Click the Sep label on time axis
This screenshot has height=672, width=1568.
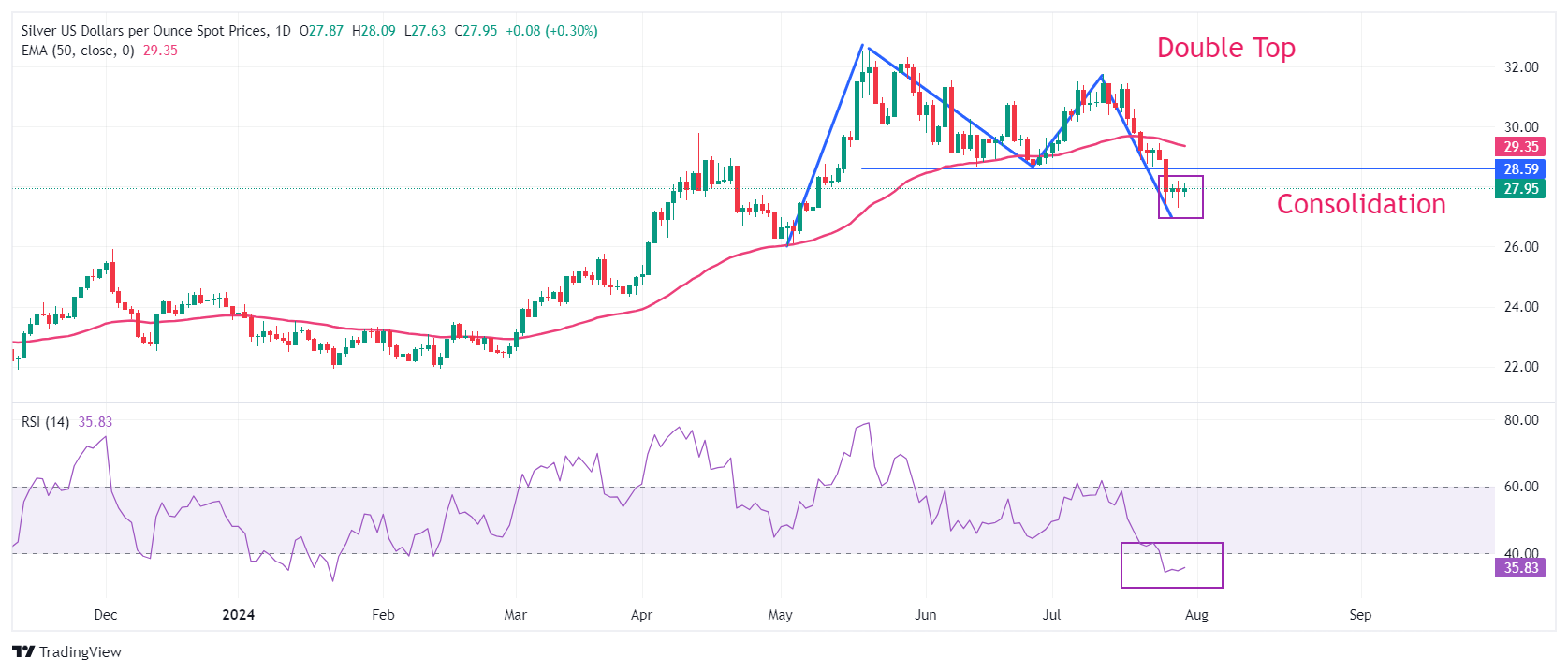(x=1360, y=615)
